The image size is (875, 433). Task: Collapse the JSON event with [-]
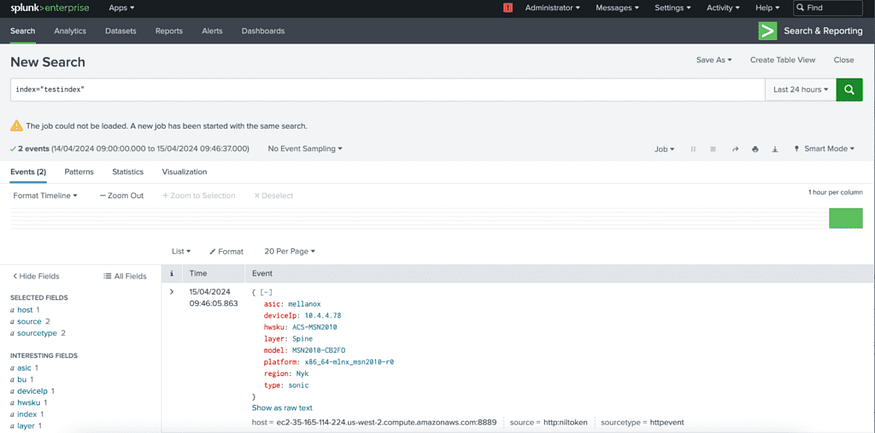(266, 292)
